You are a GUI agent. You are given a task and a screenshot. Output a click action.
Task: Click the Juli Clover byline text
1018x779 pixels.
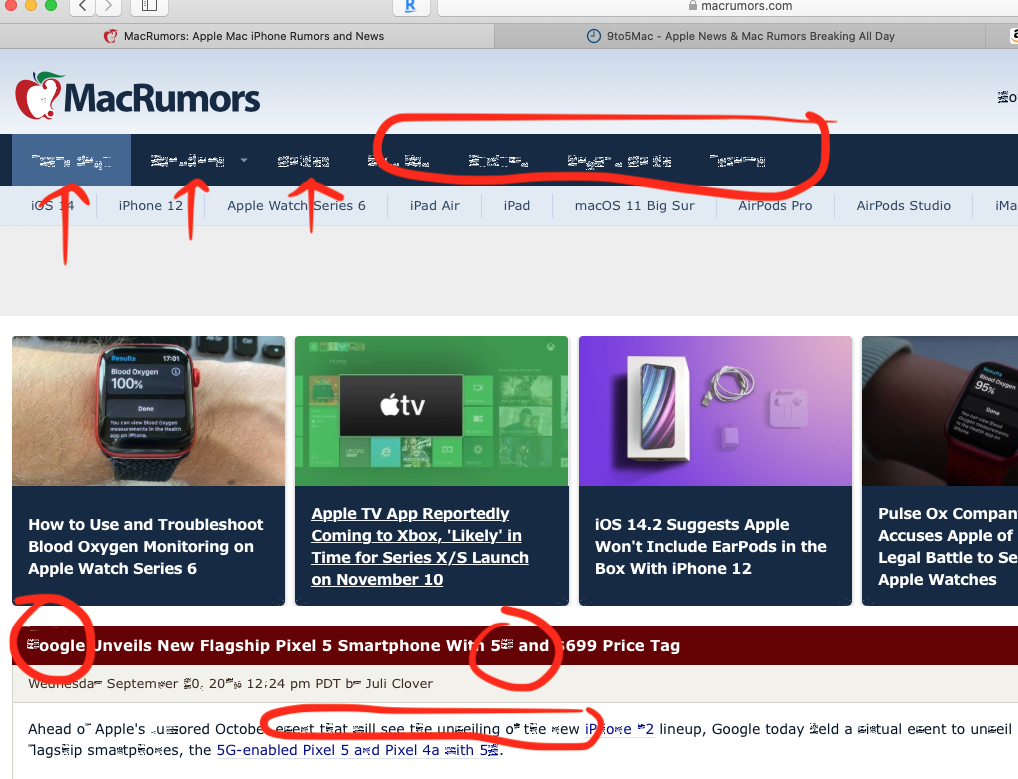click(x=399, y=684)
